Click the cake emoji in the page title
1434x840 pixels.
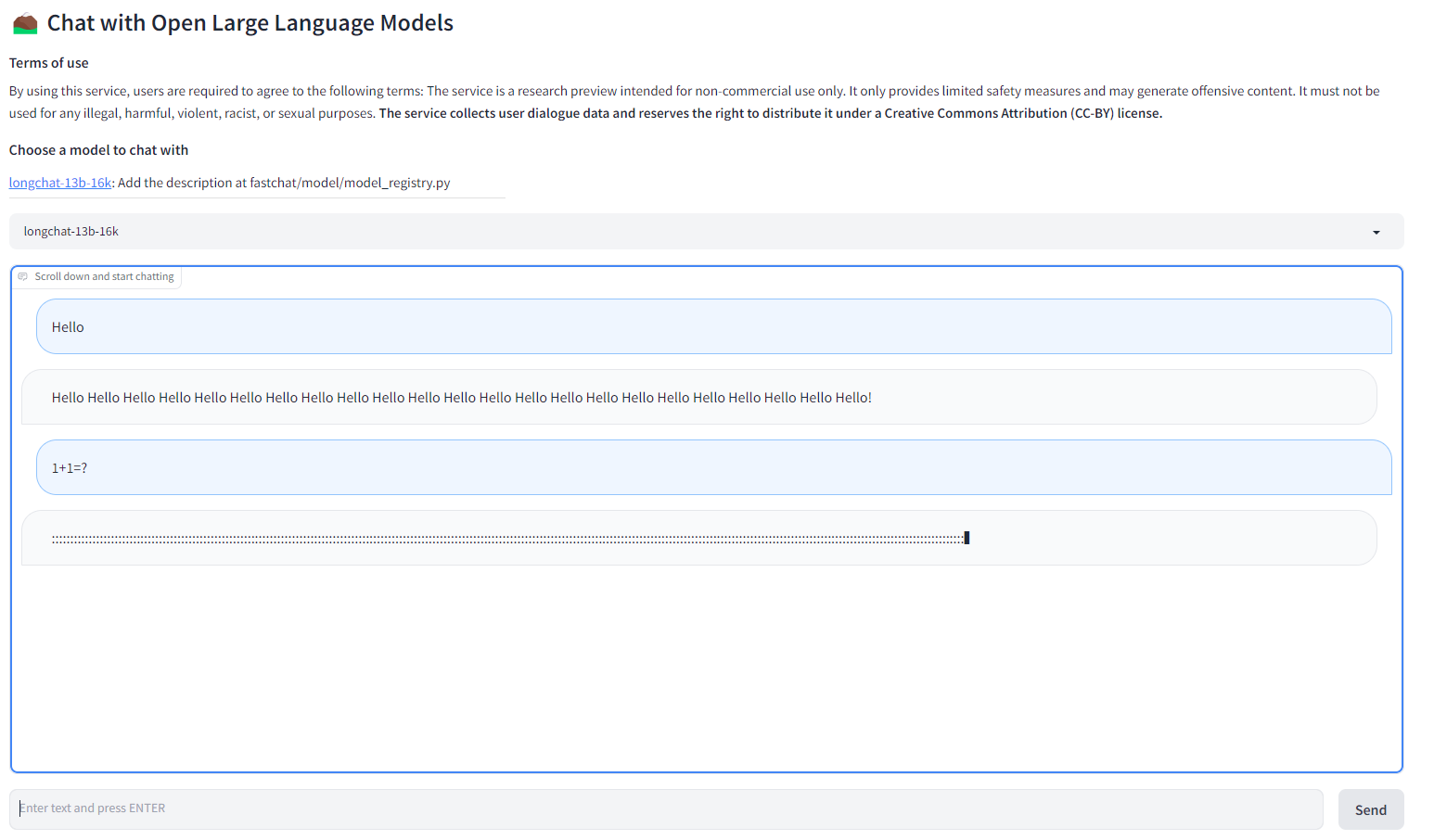24,22
